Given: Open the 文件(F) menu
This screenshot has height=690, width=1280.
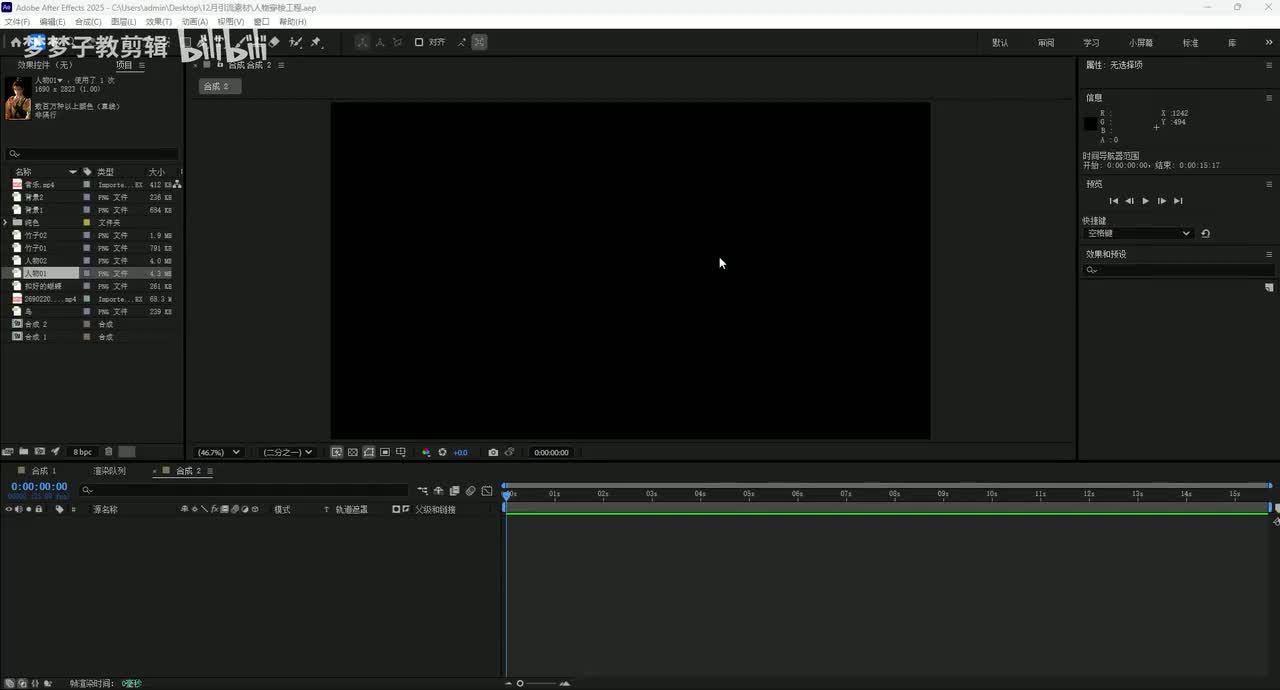Looking at the screenshot, I should 17,21.
